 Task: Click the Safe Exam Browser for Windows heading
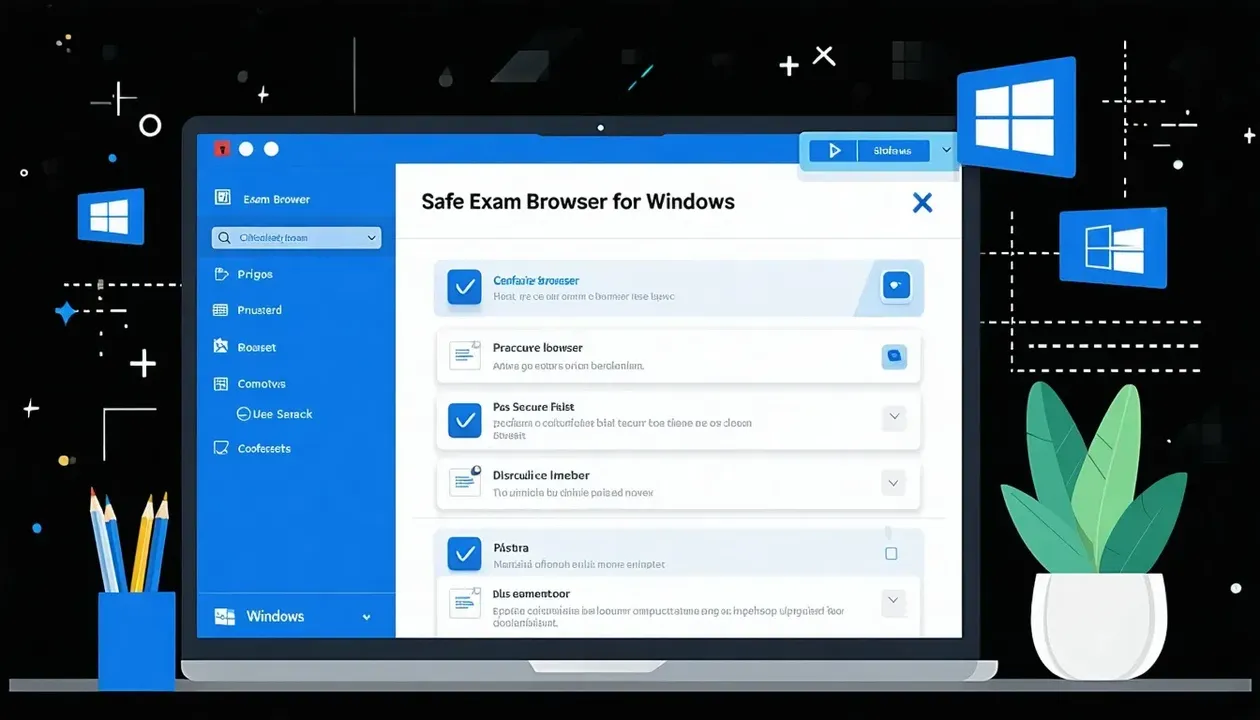(578, 202)
